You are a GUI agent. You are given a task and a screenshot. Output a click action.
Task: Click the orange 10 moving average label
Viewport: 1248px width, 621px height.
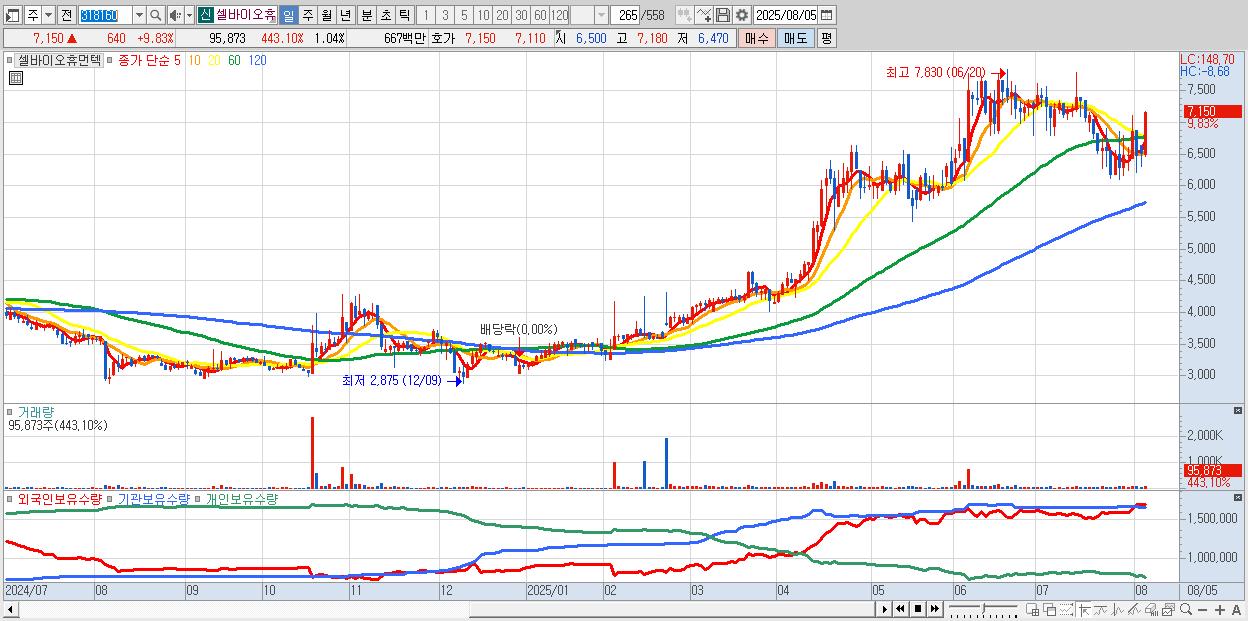point(194,60)
